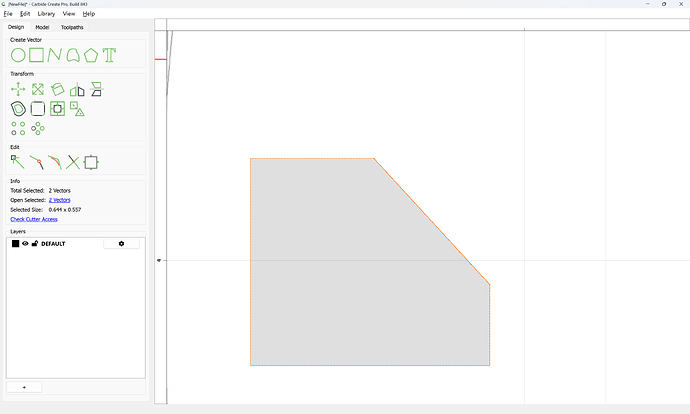Activate the Move transform tool
This screenshot has height=414, width=690.
point(18,89)
